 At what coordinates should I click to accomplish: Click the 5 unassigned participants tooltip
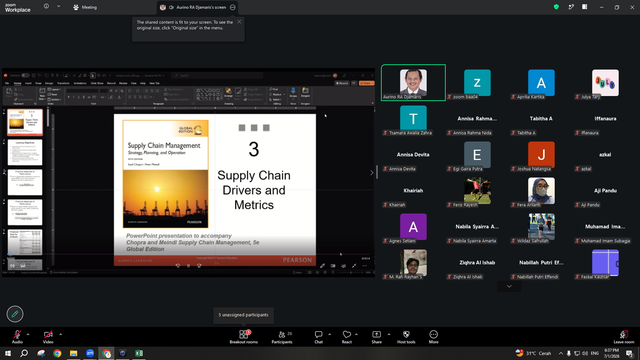pos(244,315)
